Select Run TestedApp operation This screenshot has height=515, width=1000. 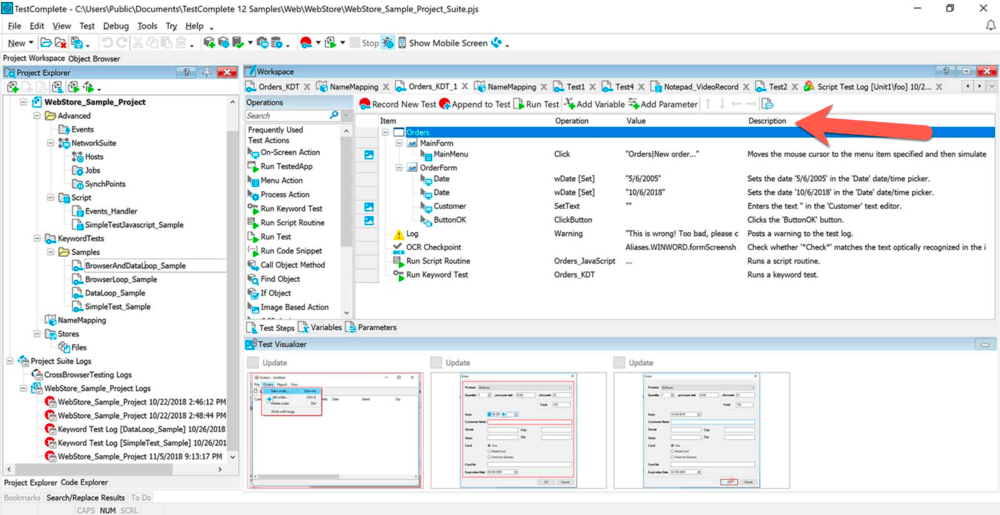[x=280, y=166]
